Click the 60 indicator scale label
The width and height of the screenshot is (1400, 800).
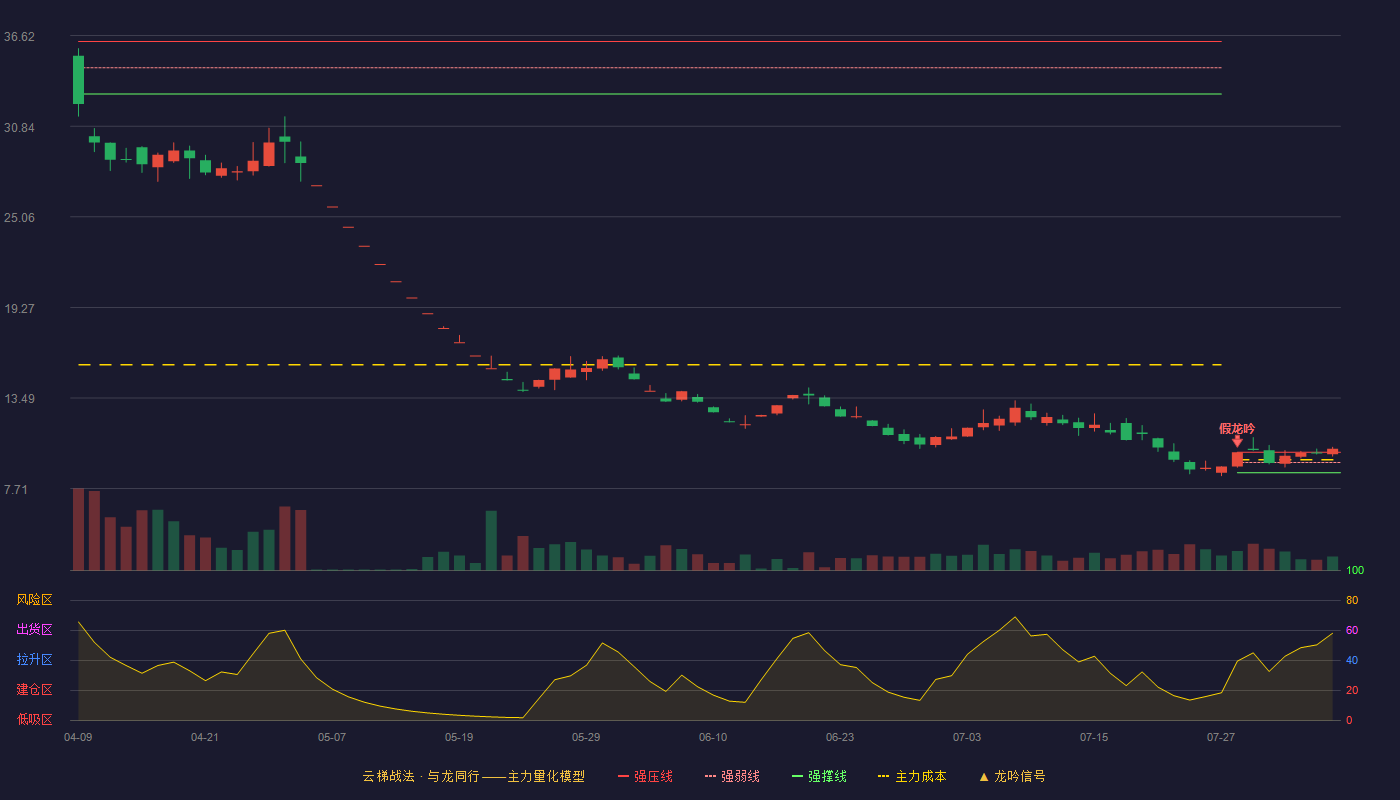(x=1352, y=630)
